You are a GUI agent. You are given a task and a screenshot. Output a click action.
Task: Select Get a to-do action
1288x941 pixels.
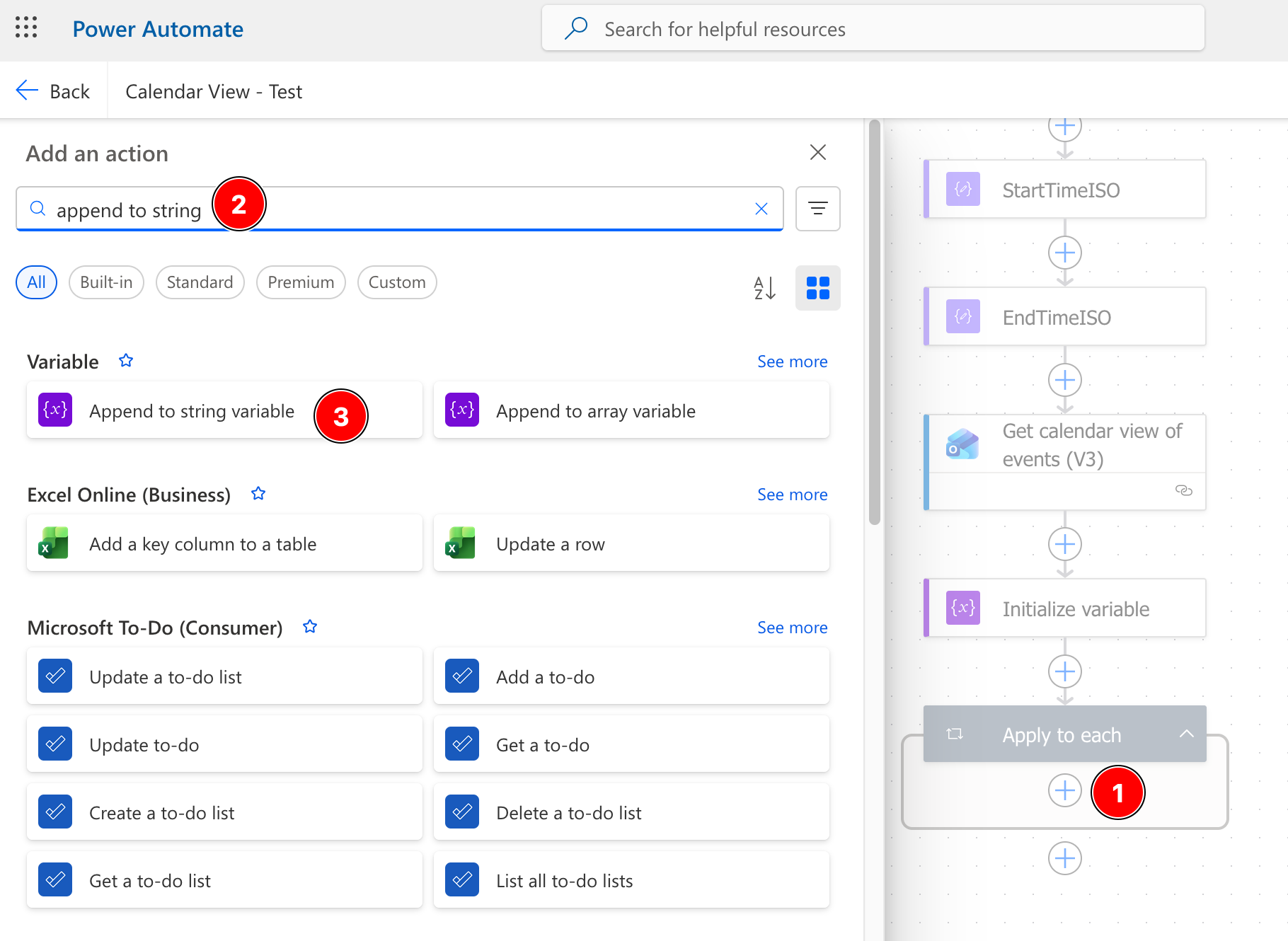click(631, 744)
